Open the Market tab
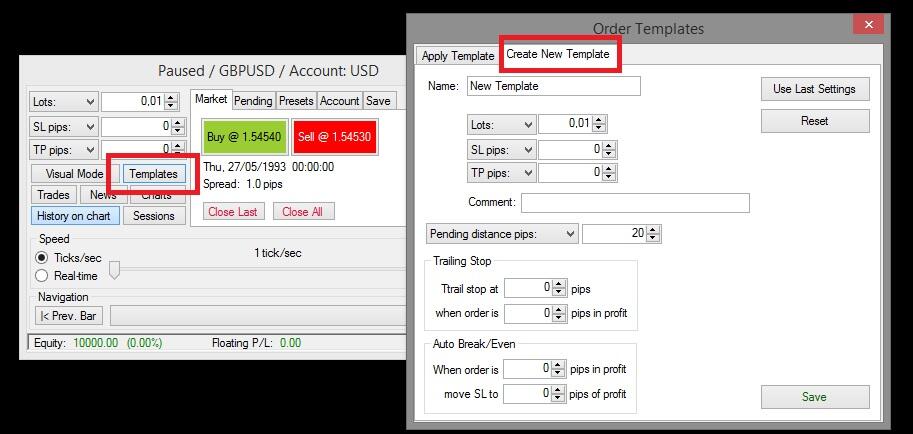This screenshot has width=913, height=434. 211,100
